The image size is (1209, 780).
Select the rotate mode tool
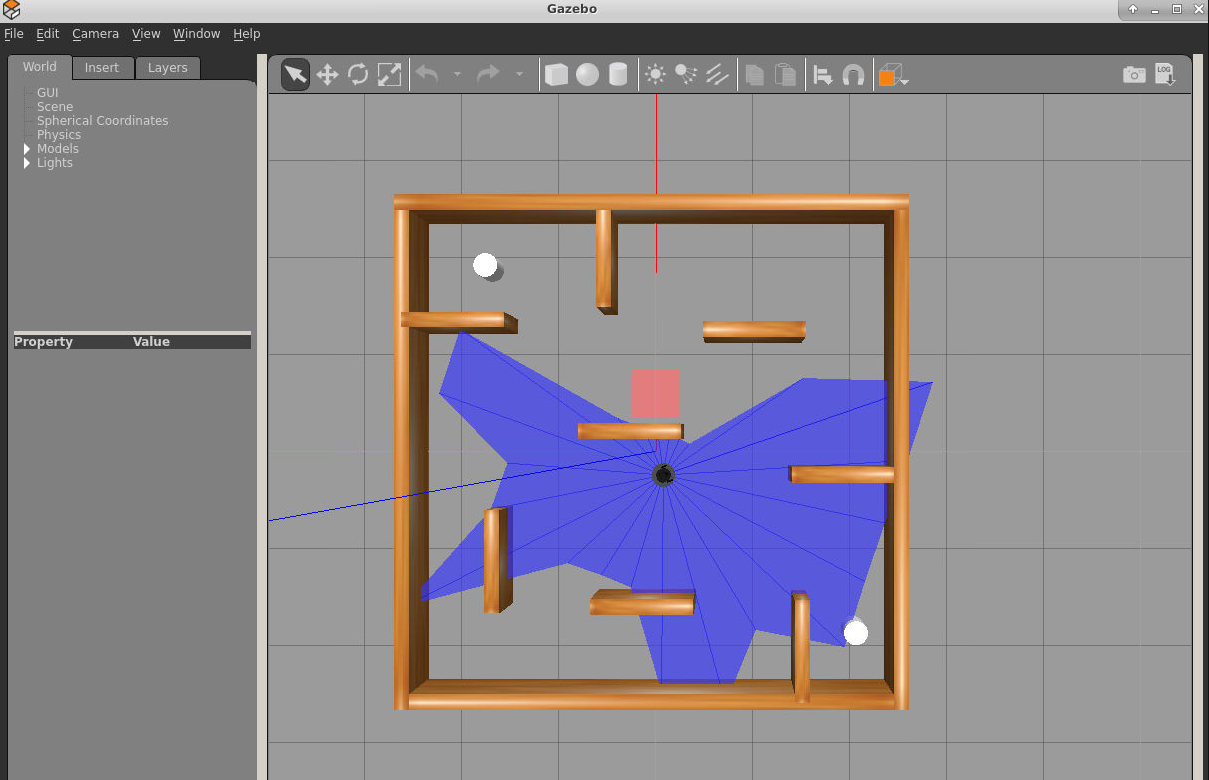tap(358, 75)
